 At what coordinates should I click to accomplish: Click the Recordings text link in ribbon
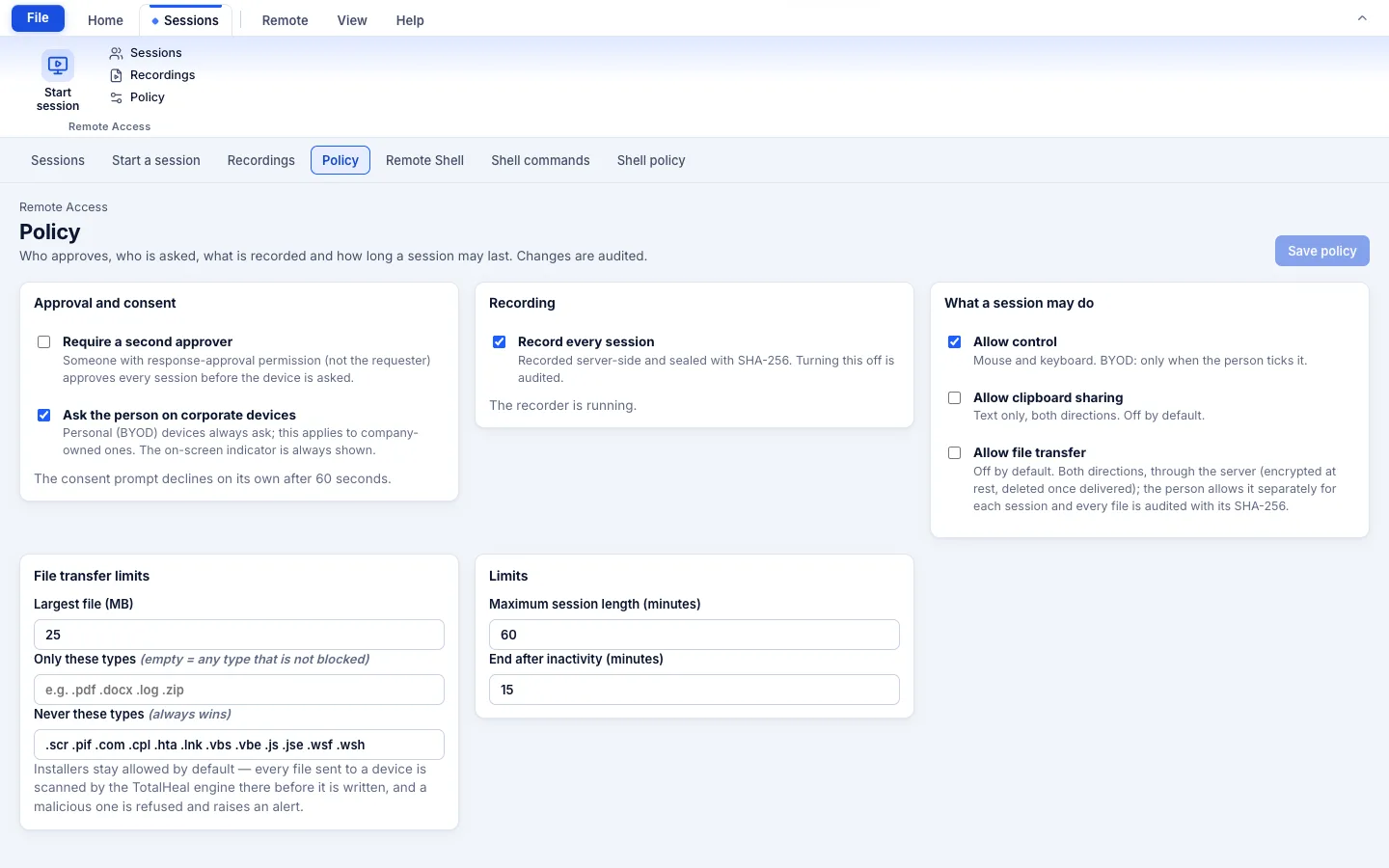click(162, 75)
